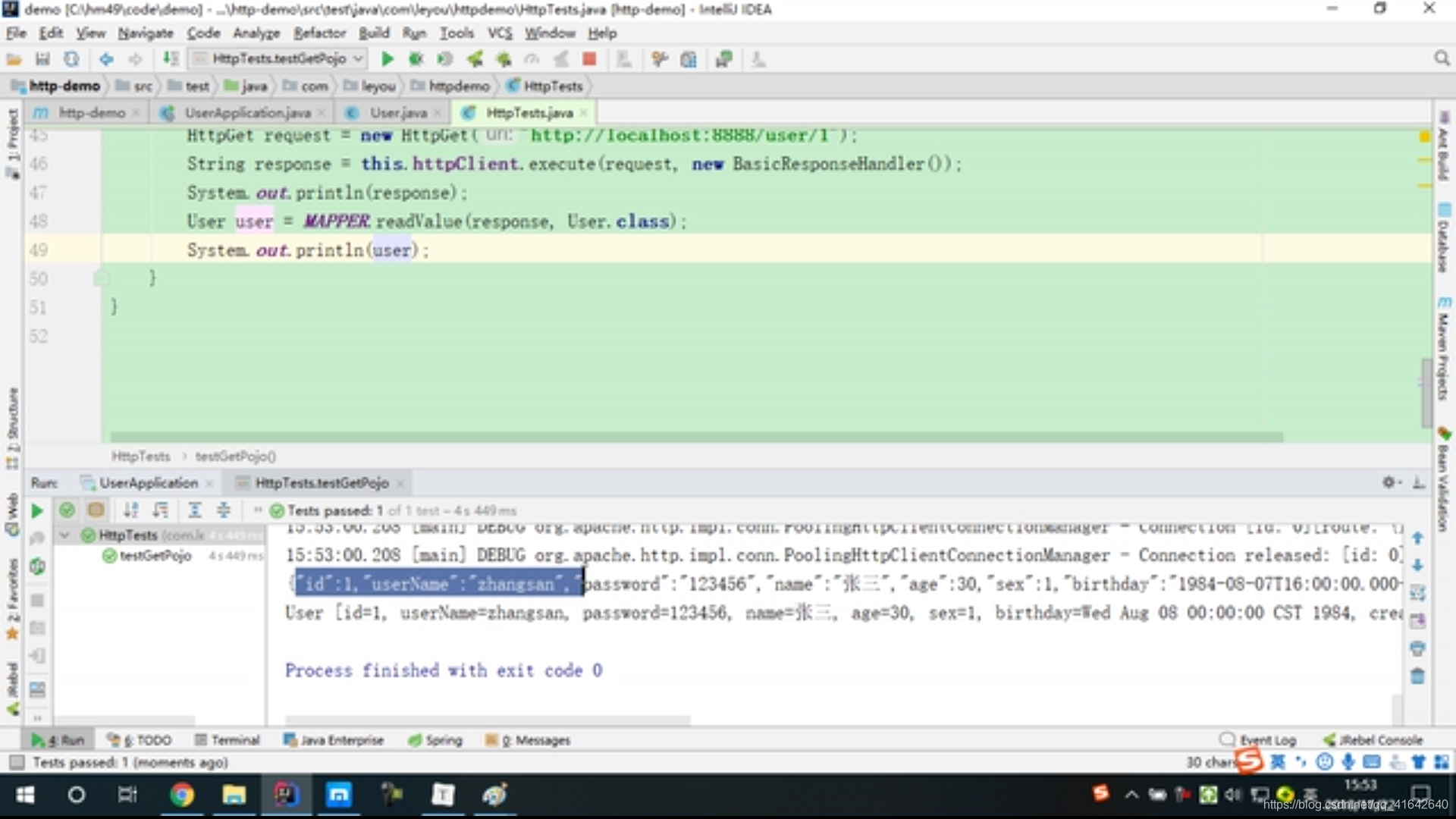Toggle the Maven Projects tool window

click(x=1444, y=349)
